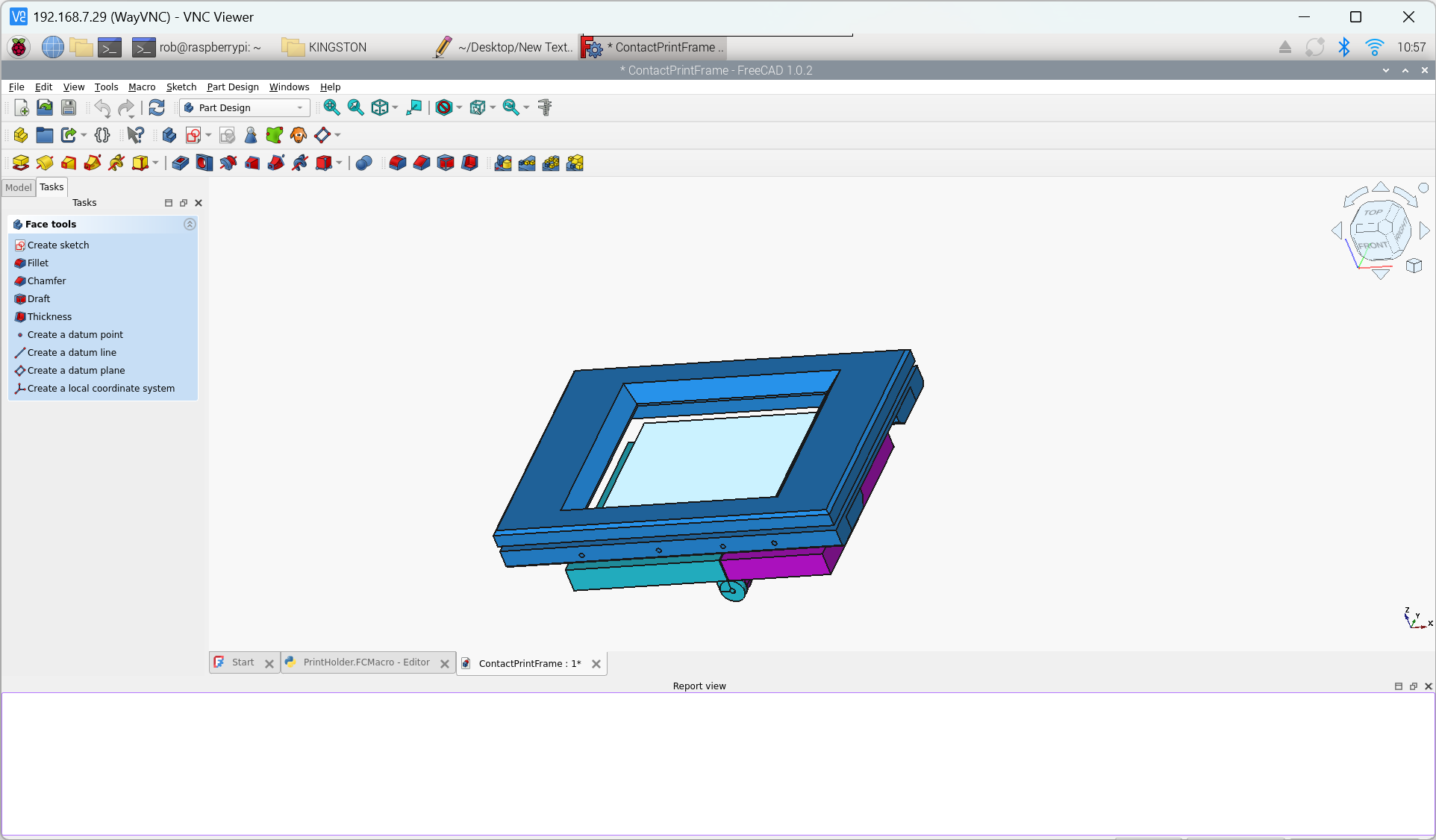The width and height of the screenshot is (1436, 840).
Task: Click the Bluetooth tray icon
Action: click(1344, 47)
